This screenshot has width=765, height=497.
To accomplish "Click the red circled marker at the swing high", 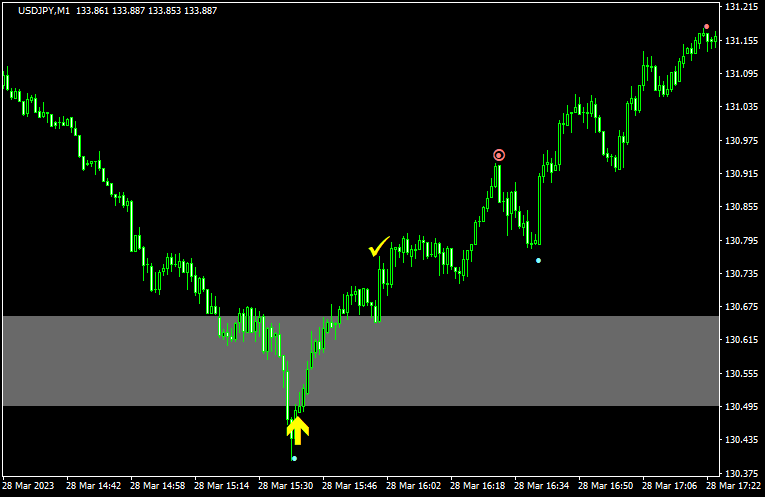I will click(x=499, y=155).
